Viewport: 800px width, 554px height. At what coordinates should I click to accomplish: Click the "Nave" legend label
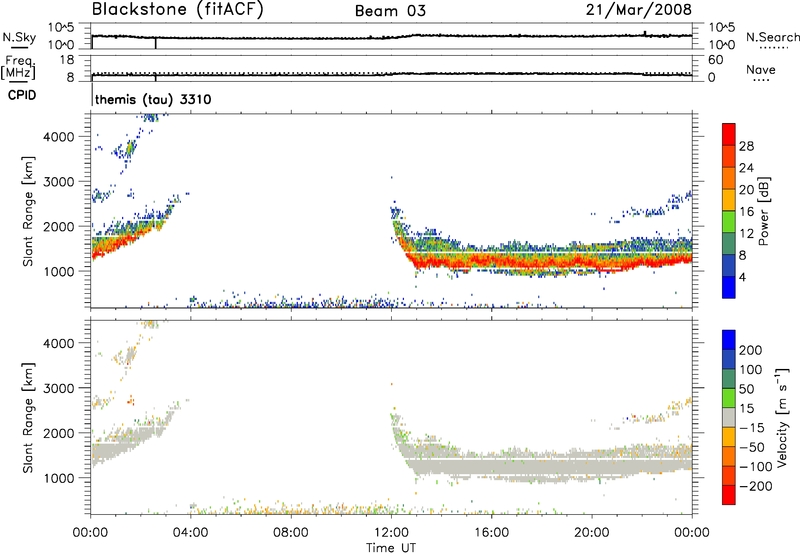pos(761,69)
